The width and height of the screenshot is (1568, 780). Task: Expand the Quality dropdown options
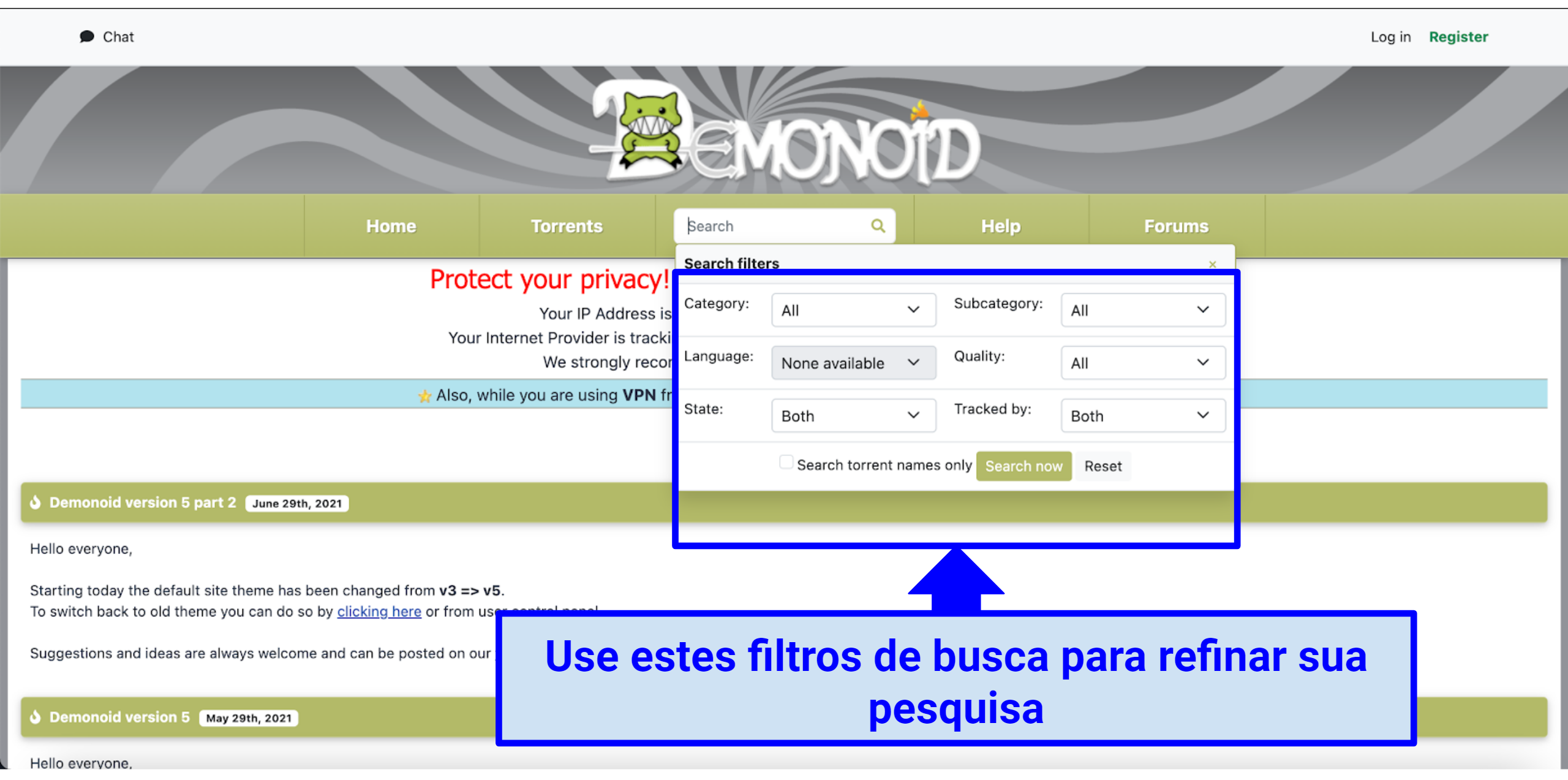[x=1140, y=362]
